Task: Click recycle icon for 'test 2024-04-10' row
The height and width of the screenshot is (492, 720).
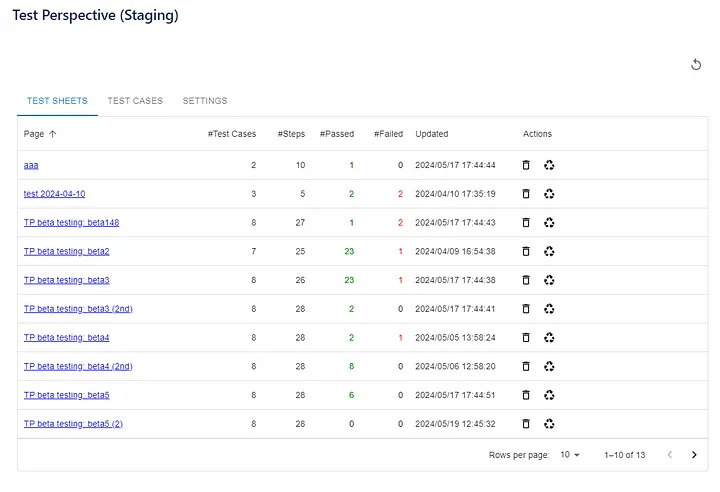Action: [549, 194]
